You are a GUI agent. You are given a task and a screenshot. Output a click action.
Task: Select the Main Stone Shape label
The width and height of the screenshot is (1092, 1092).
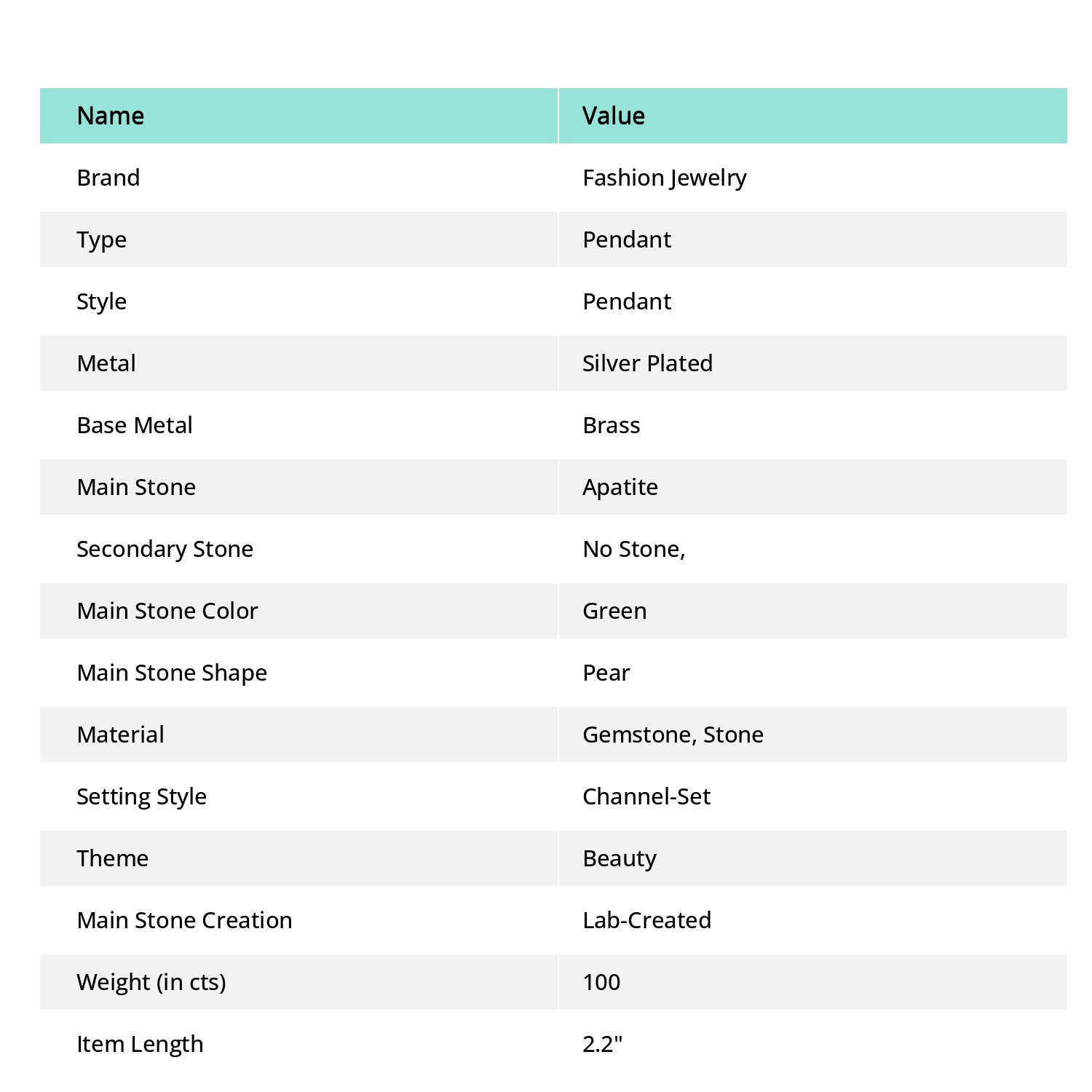click(x=172, y=673)
